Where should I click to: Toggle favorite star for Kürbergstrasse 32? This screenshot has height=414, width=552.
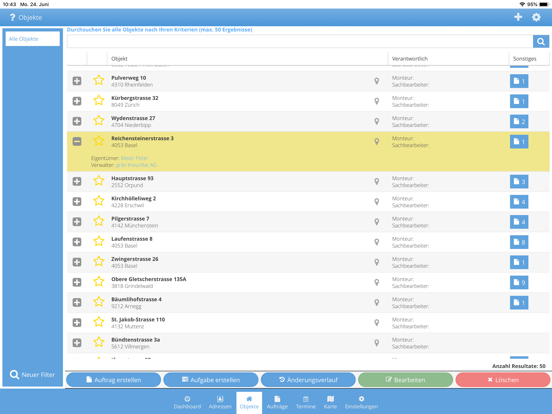99,100
